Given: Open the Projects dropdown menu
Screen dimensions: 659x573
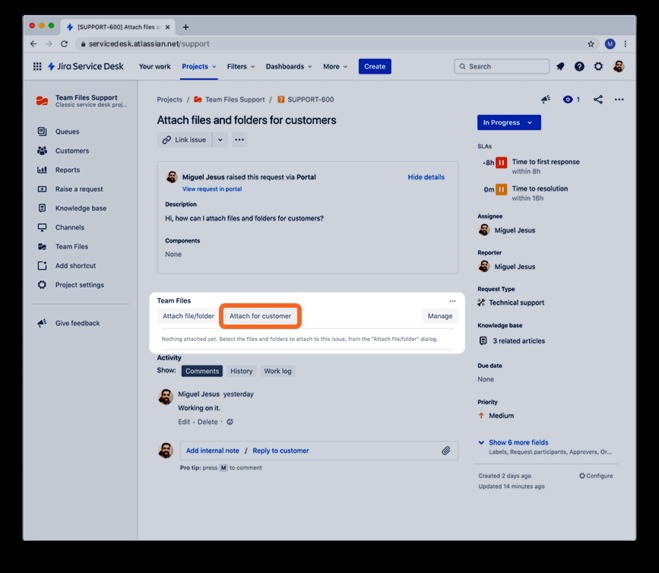Looking at the screenshot, I should [x=199, y=66].
